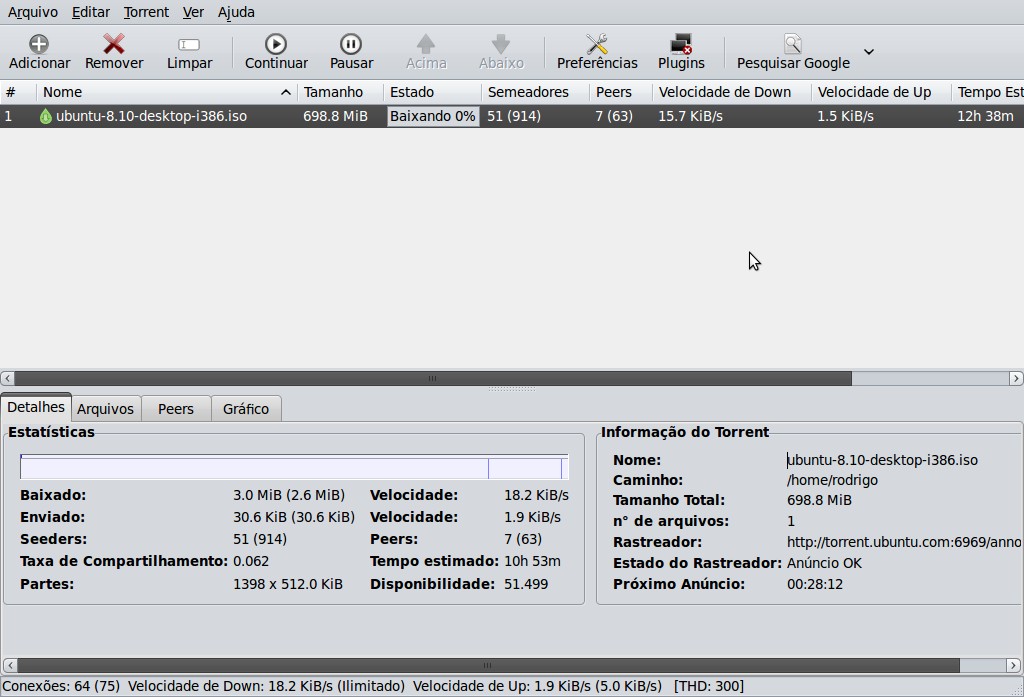
Task: Click torrent list scrollbar left arrow
Action: tap(7, 378)
